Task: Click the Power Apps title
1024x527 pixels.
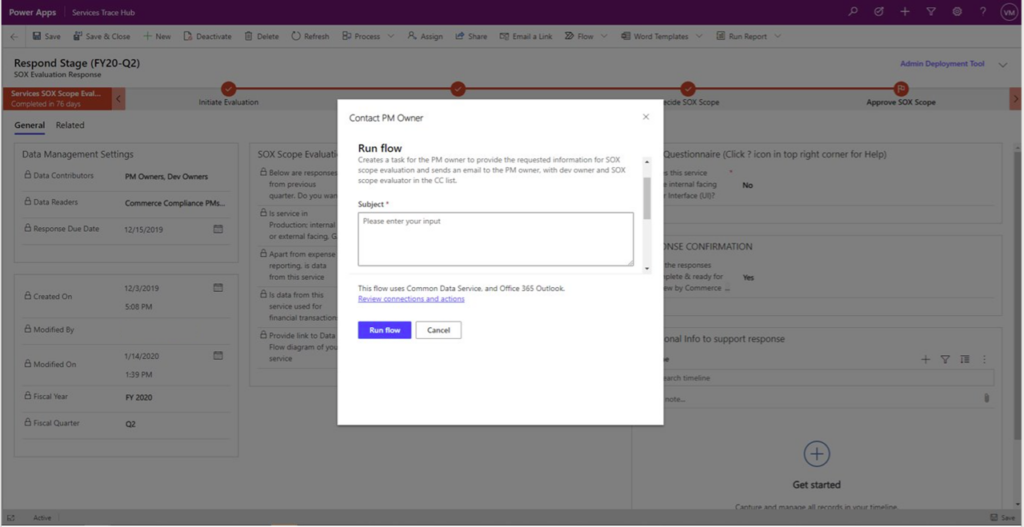Action: click(x=32, y=12)
